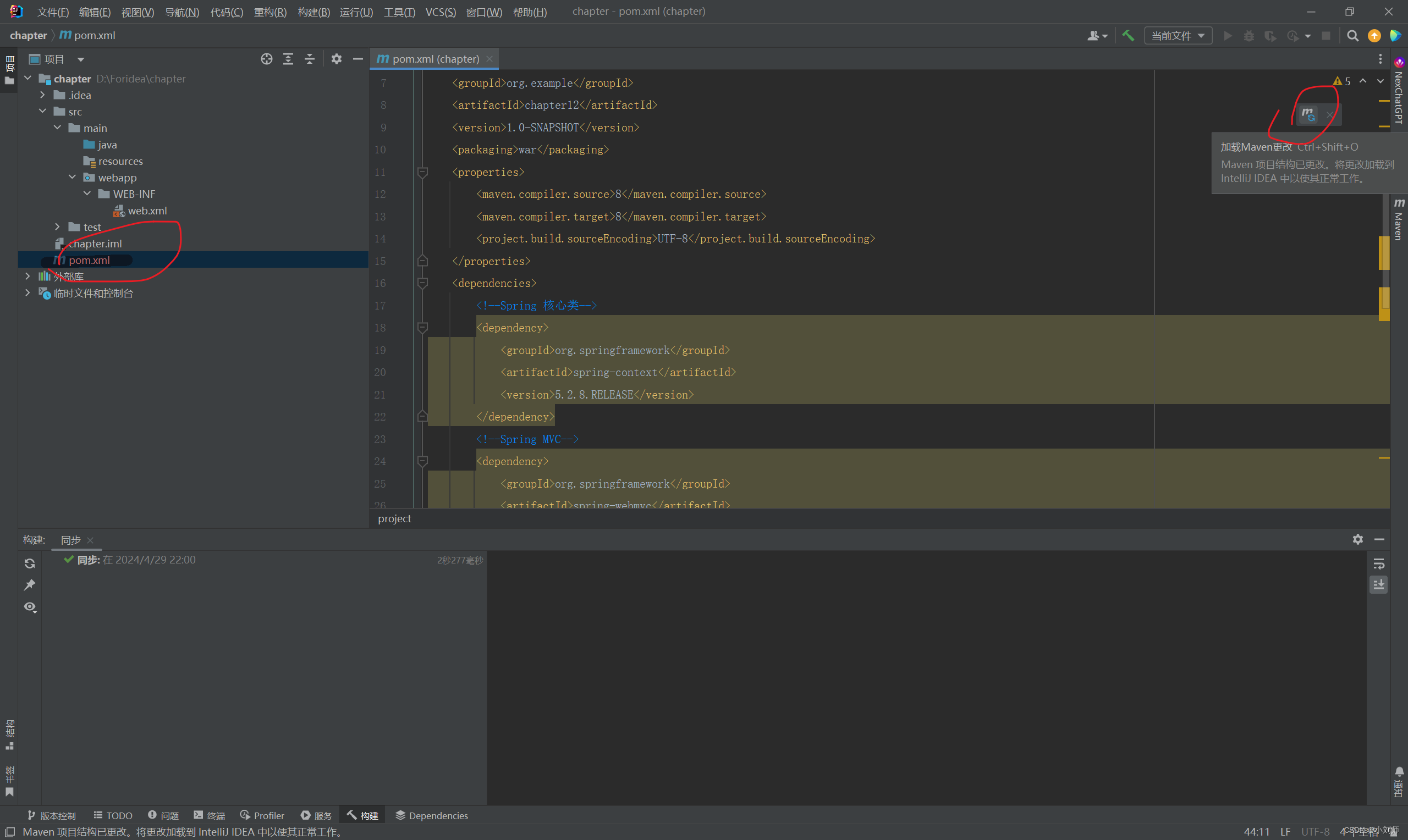Open the Profiler tool window
Screen dimensions: 1408x840
tap(262, 815)
